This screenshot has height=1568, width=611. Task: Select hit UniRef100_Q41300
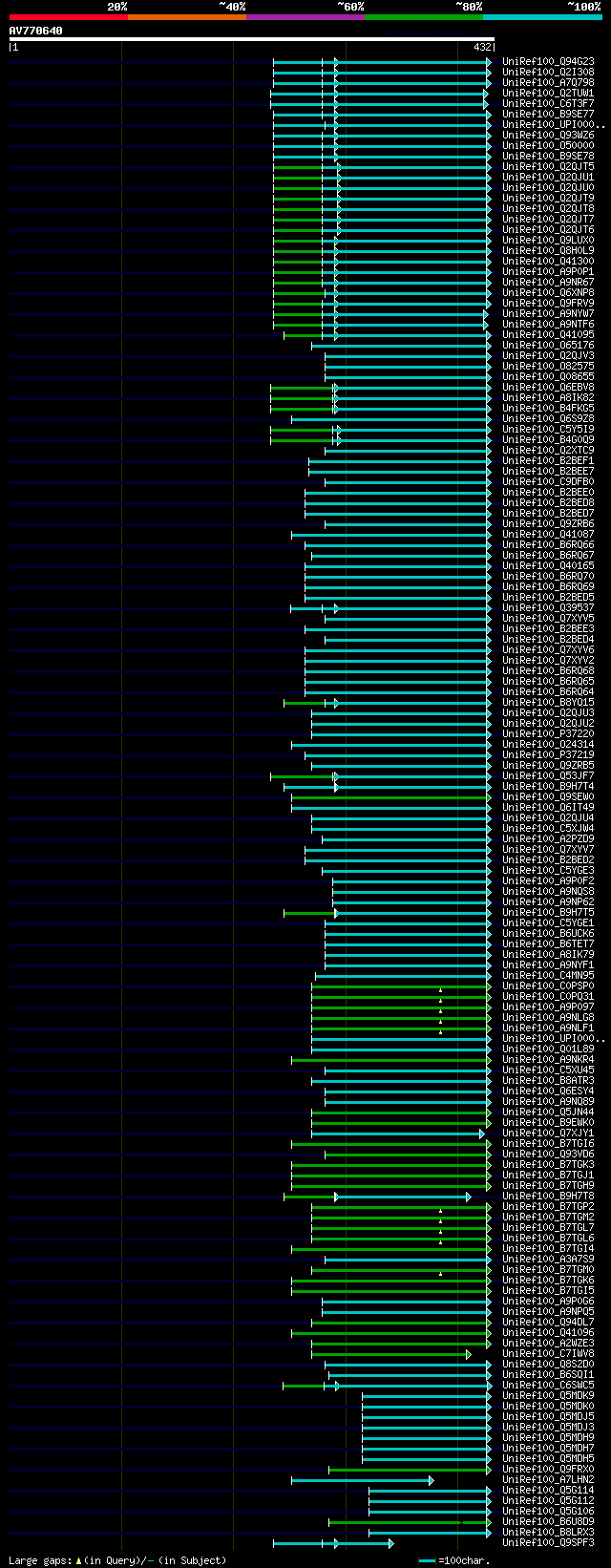[548, 262]
